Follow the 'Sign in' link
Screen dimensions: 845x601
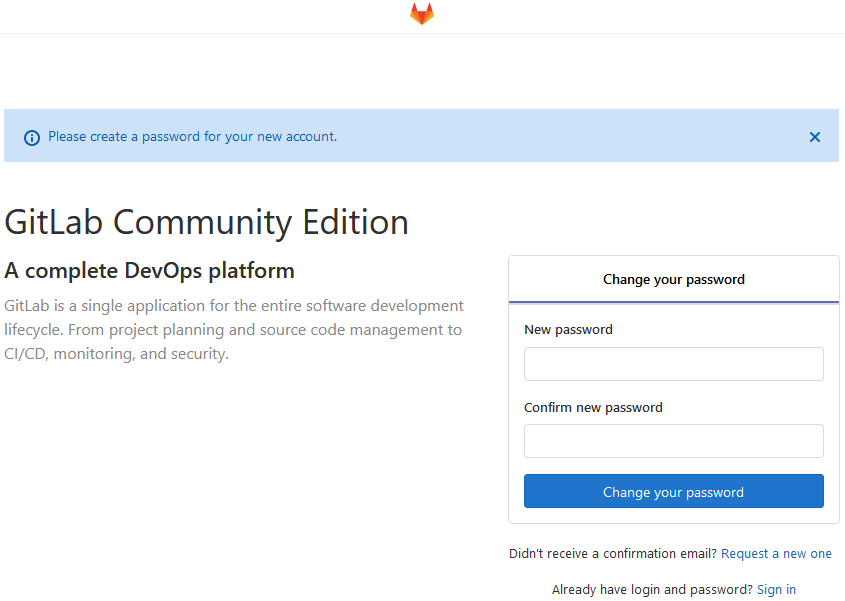coord(776,589)
